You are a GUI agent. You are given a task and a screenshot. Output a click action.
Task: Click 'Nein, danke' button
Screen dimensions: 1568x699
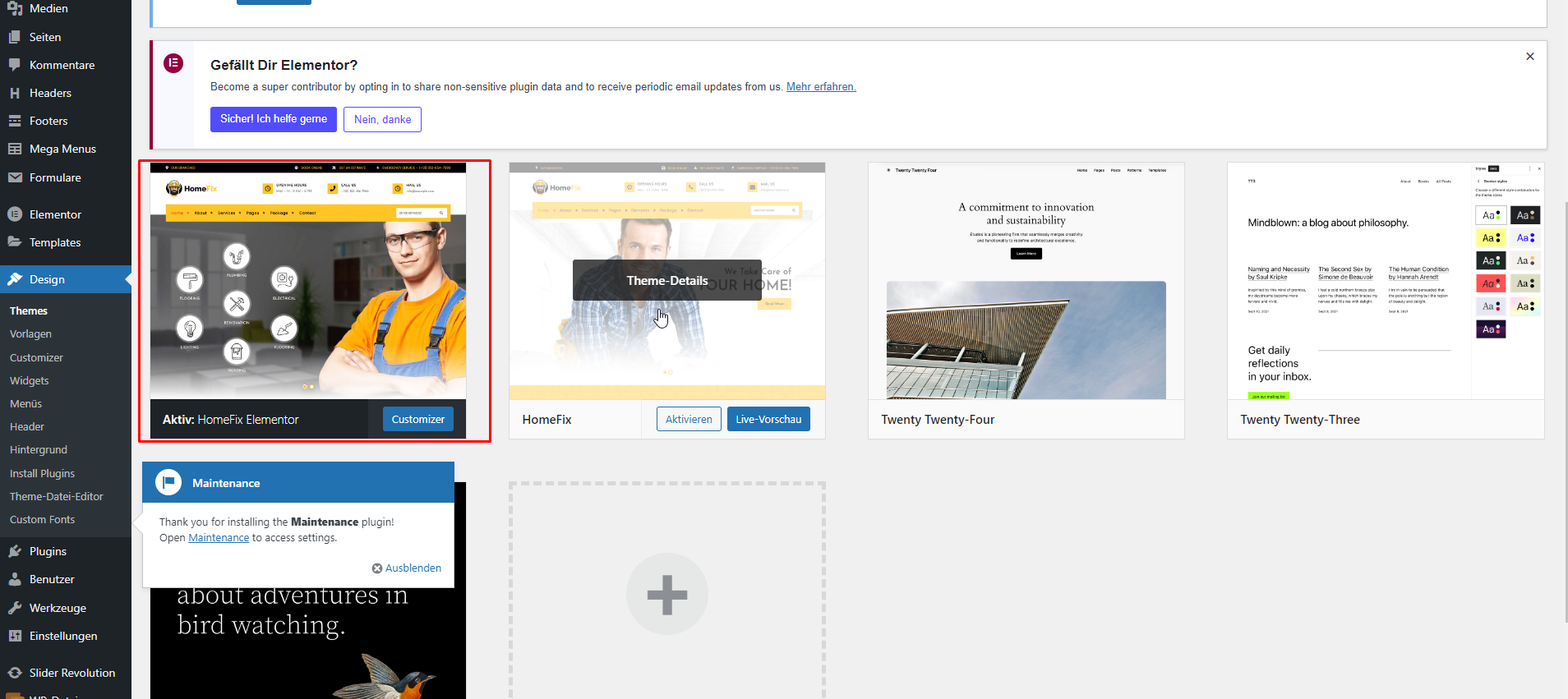point(382,119)
